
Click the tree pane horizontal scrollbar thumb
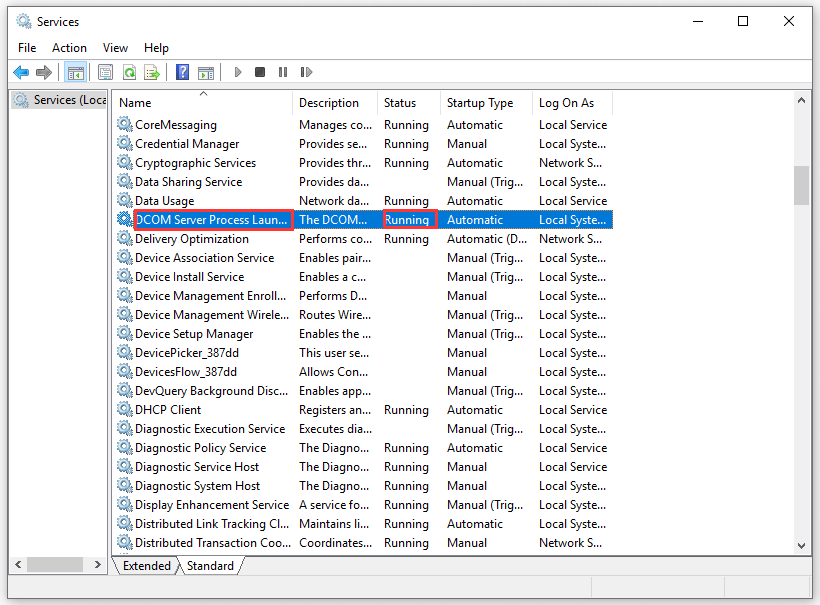pyautogui.click(x=55, y=565)
